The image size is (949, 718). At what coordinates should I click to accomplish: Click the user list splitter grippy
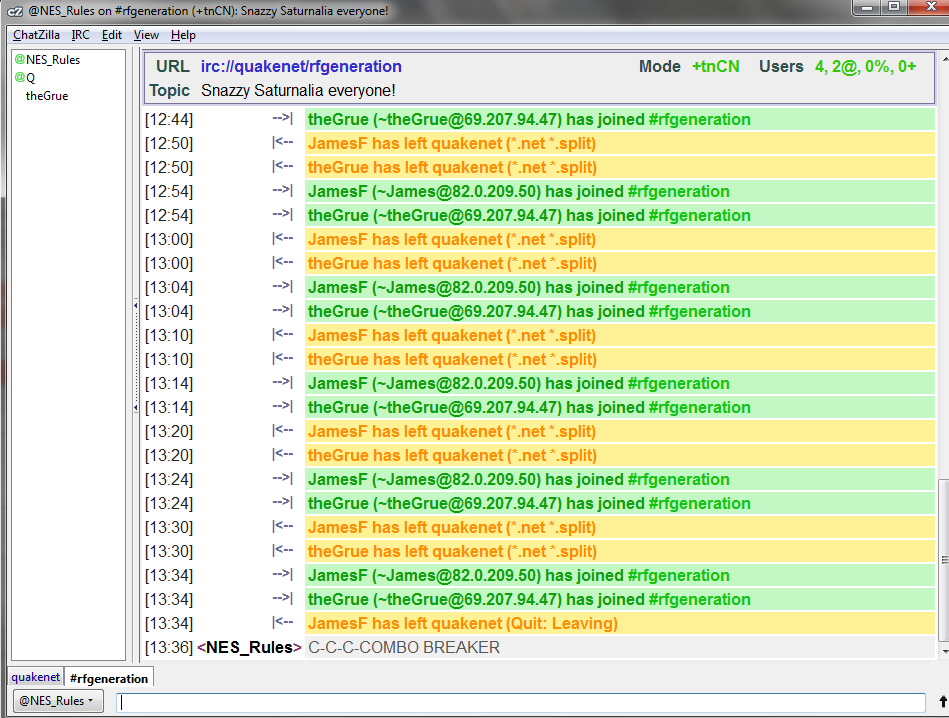pos(136,357)
